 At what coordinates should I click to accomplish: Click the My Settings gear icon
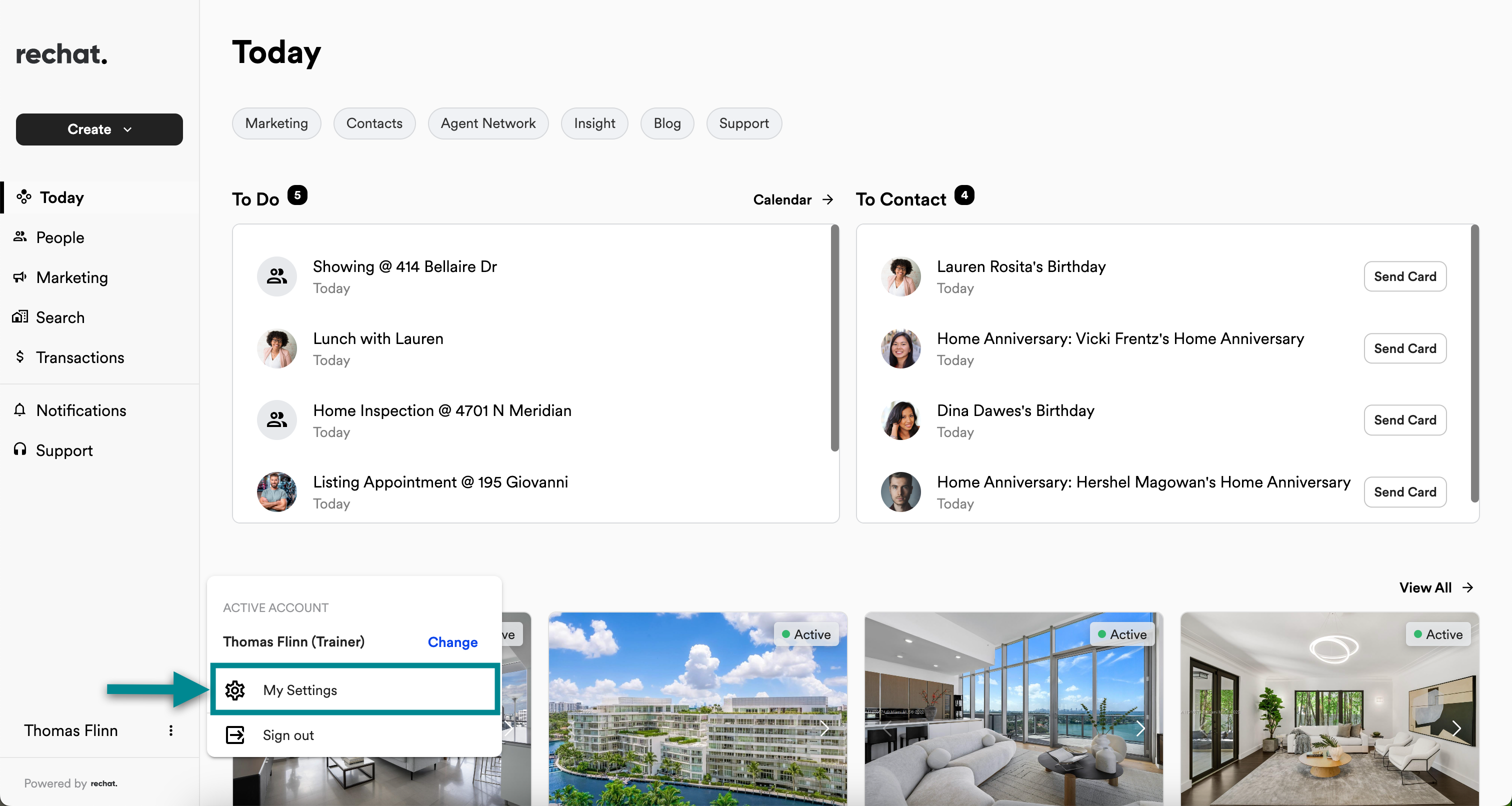[235, 690]
